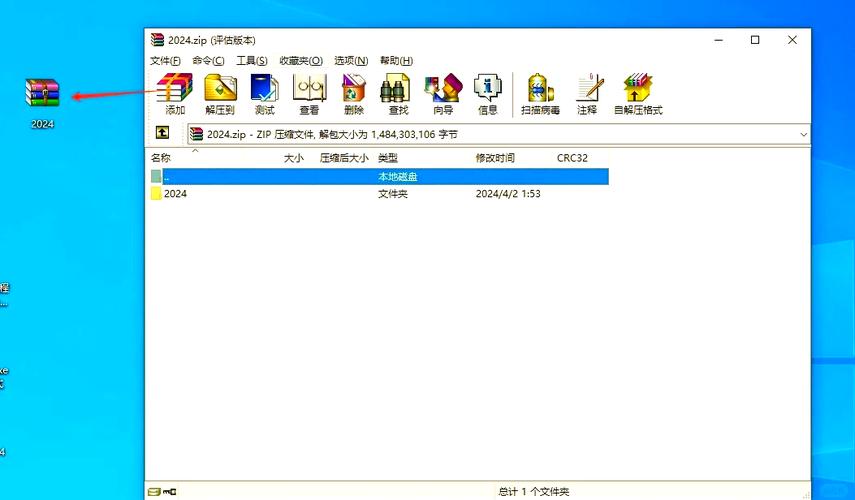The width and height of the screenshot is (855, 500).
Task: Open the 命令(C) menu
Action: pyautogui.click(x=208, y=61)
